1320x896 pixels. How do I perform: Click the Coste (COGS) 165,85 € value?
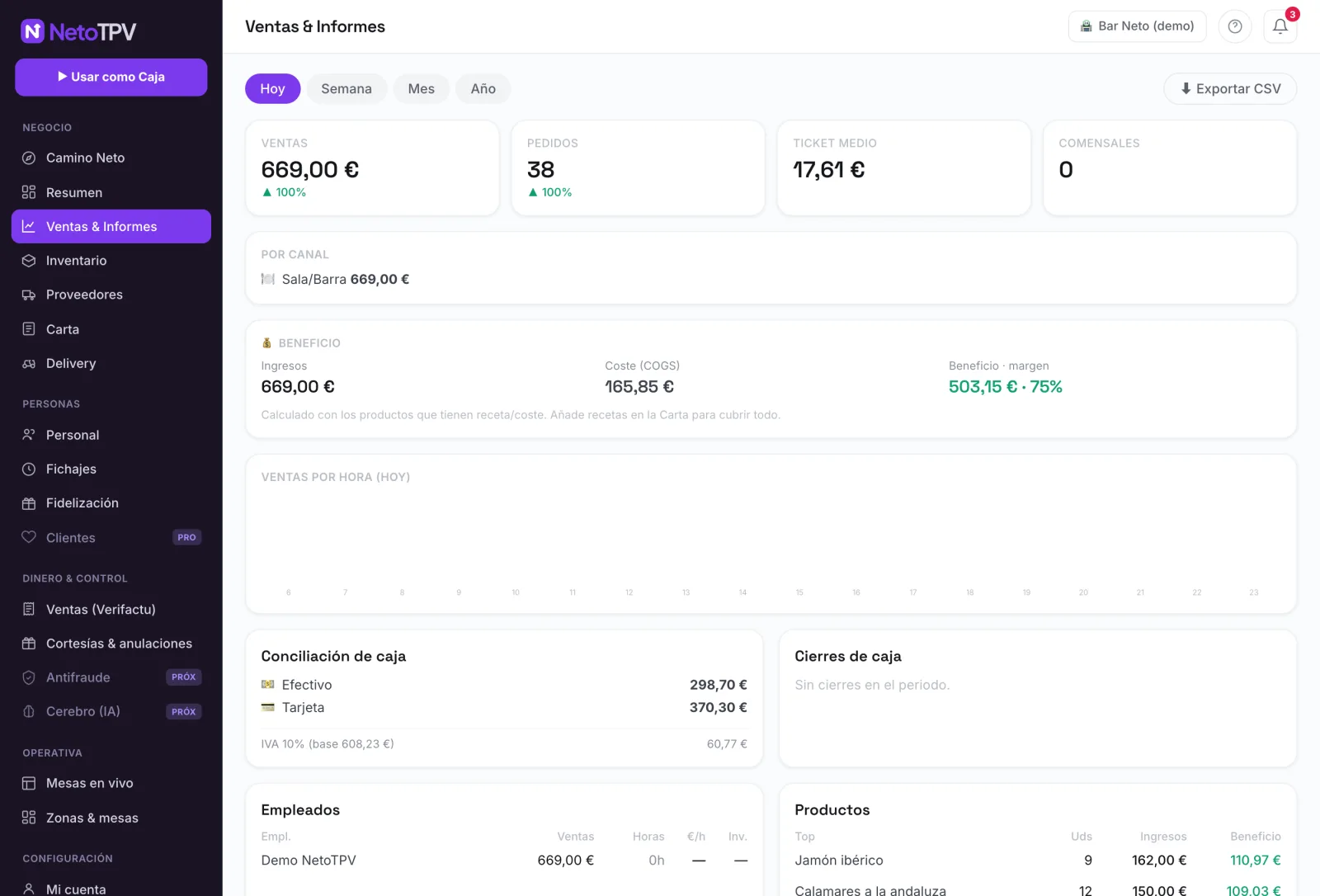click(639, 386)
